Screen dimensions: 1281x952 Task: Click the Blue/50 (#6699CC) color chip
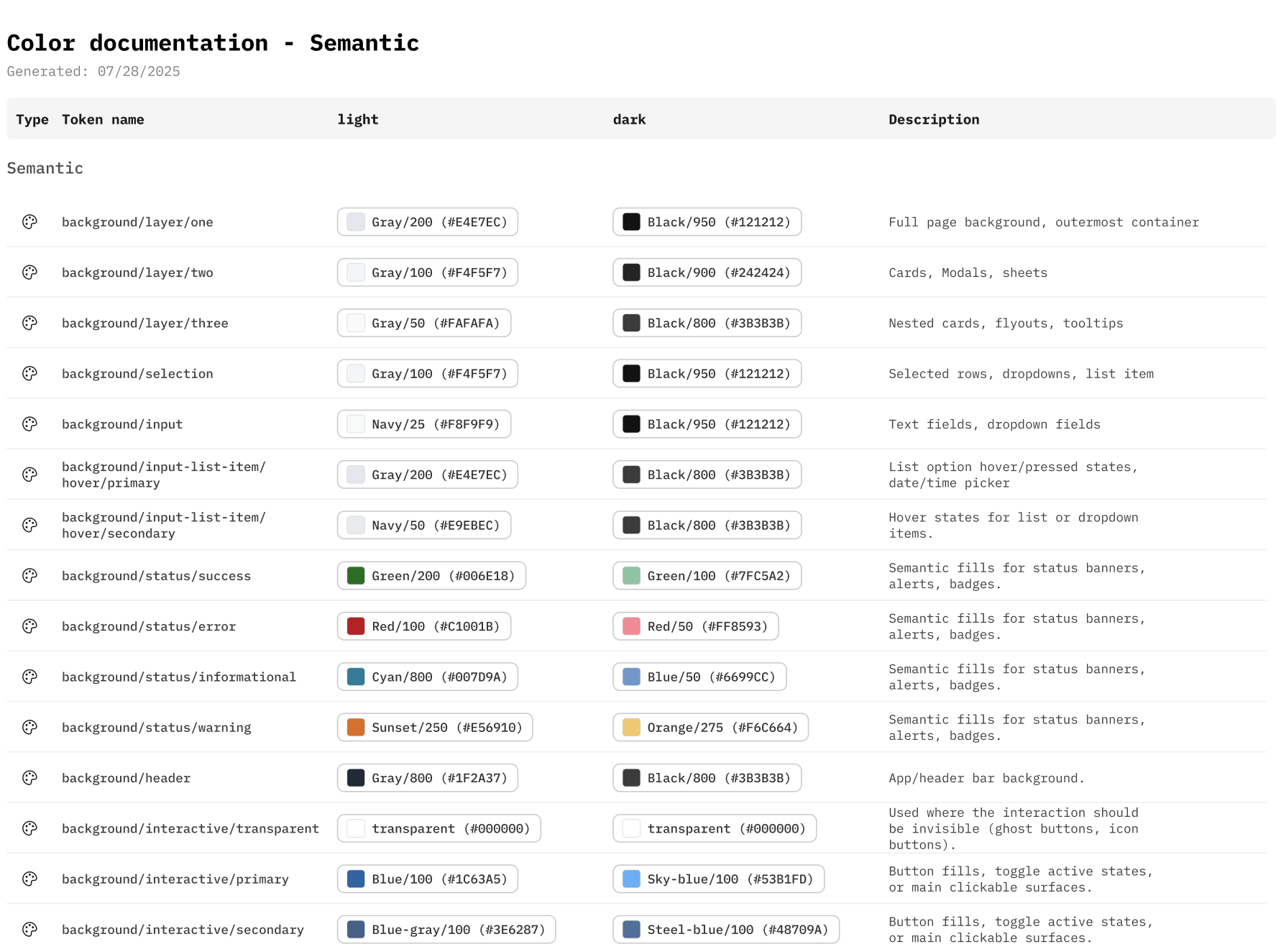699,677
